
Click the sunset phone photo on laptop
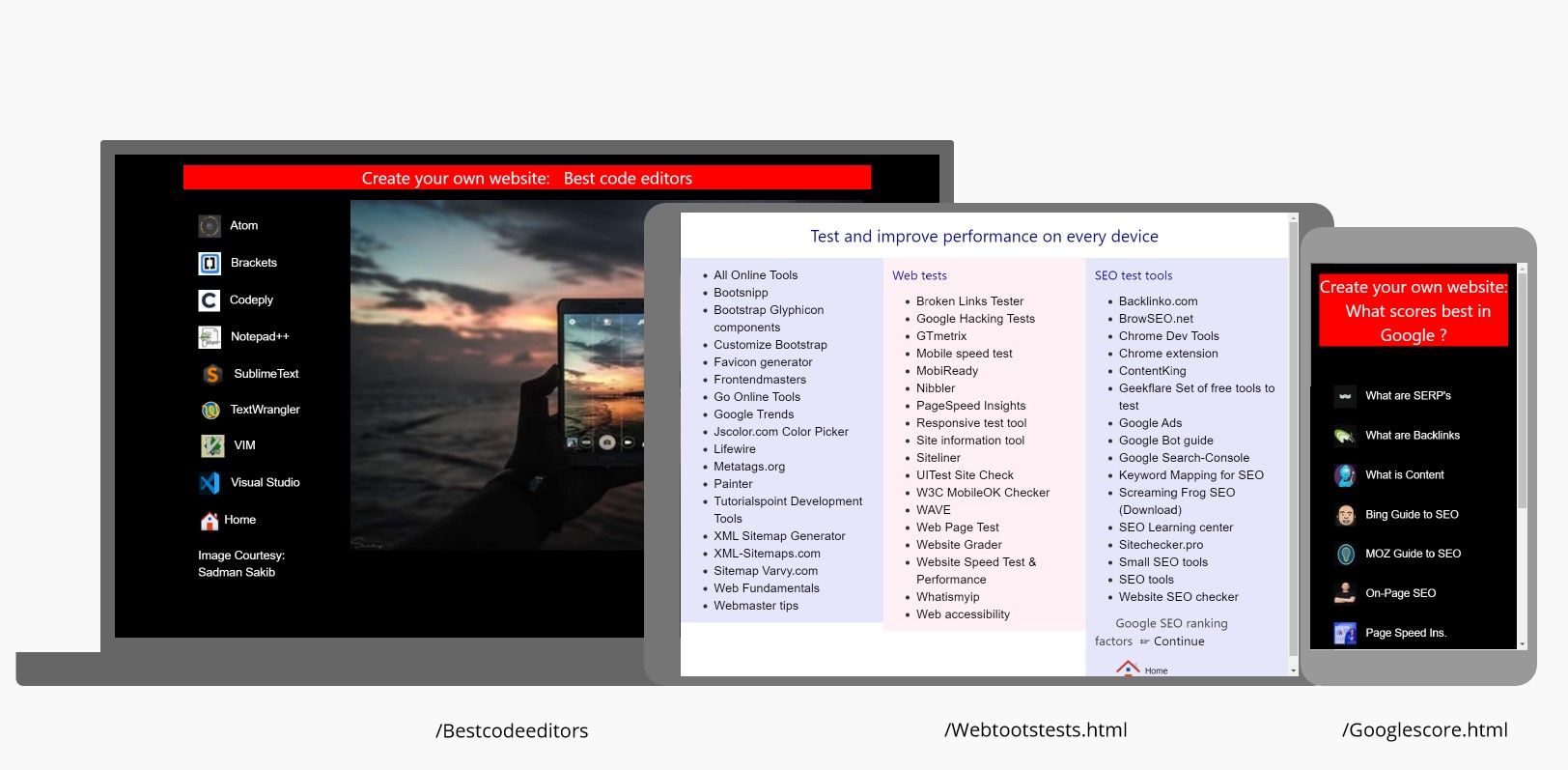(497, 375)
